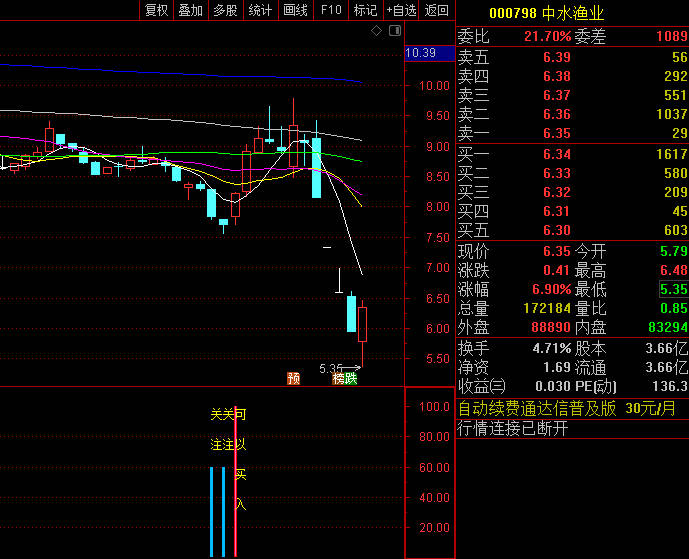Viewport: 689px width, 559px height.
Task: Activate the 画线 drawing tool
Action: 296,10
